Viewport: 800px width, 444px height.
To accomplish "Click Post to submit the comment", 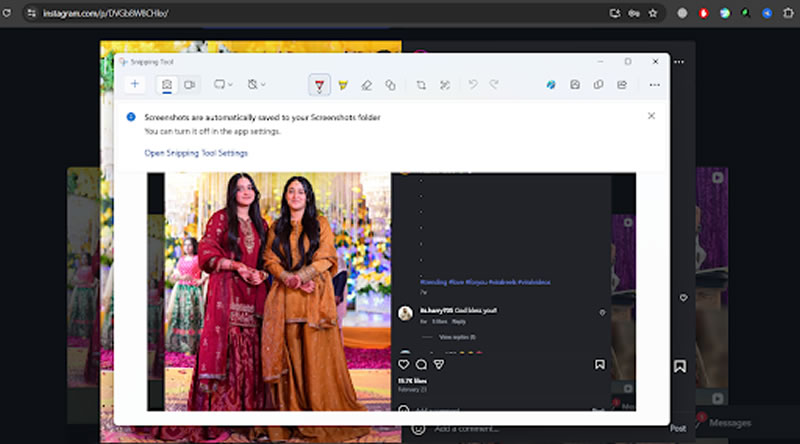I will [x=678, y=428].
